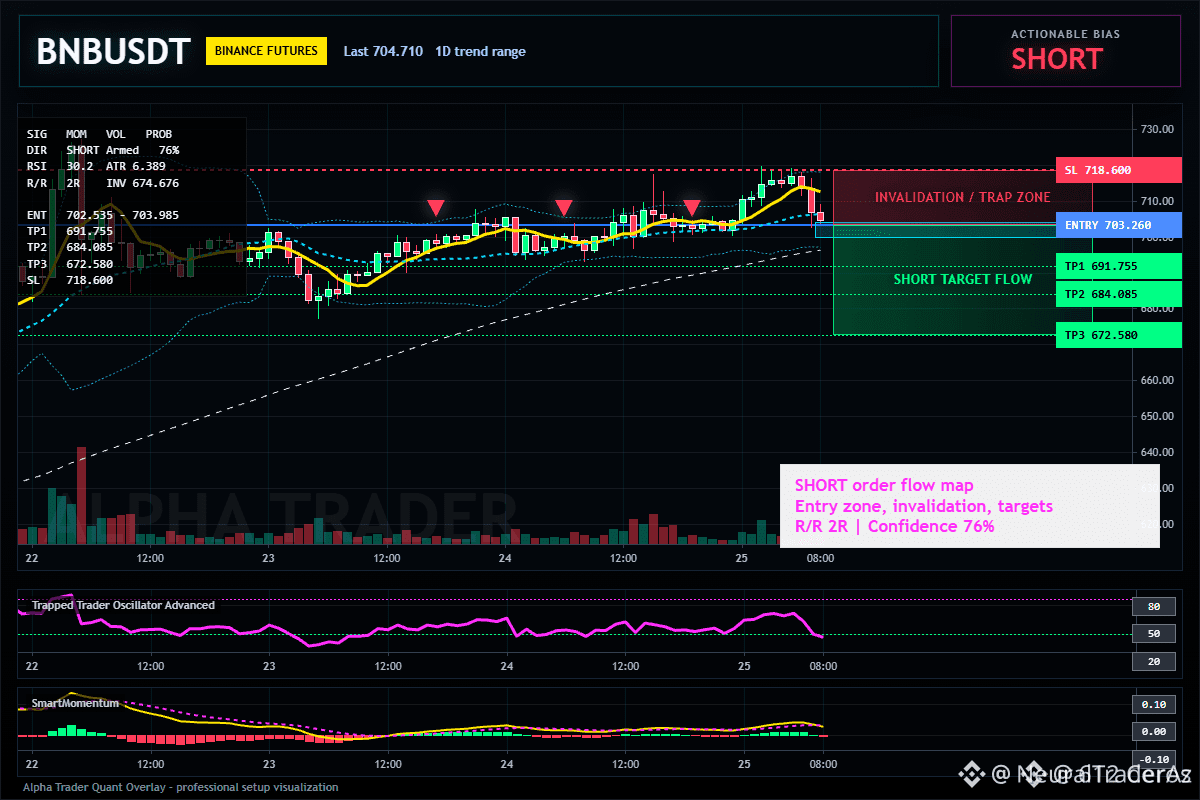
Task: Click the 'SHORT order flow map' annotation line
Action: 884,486
